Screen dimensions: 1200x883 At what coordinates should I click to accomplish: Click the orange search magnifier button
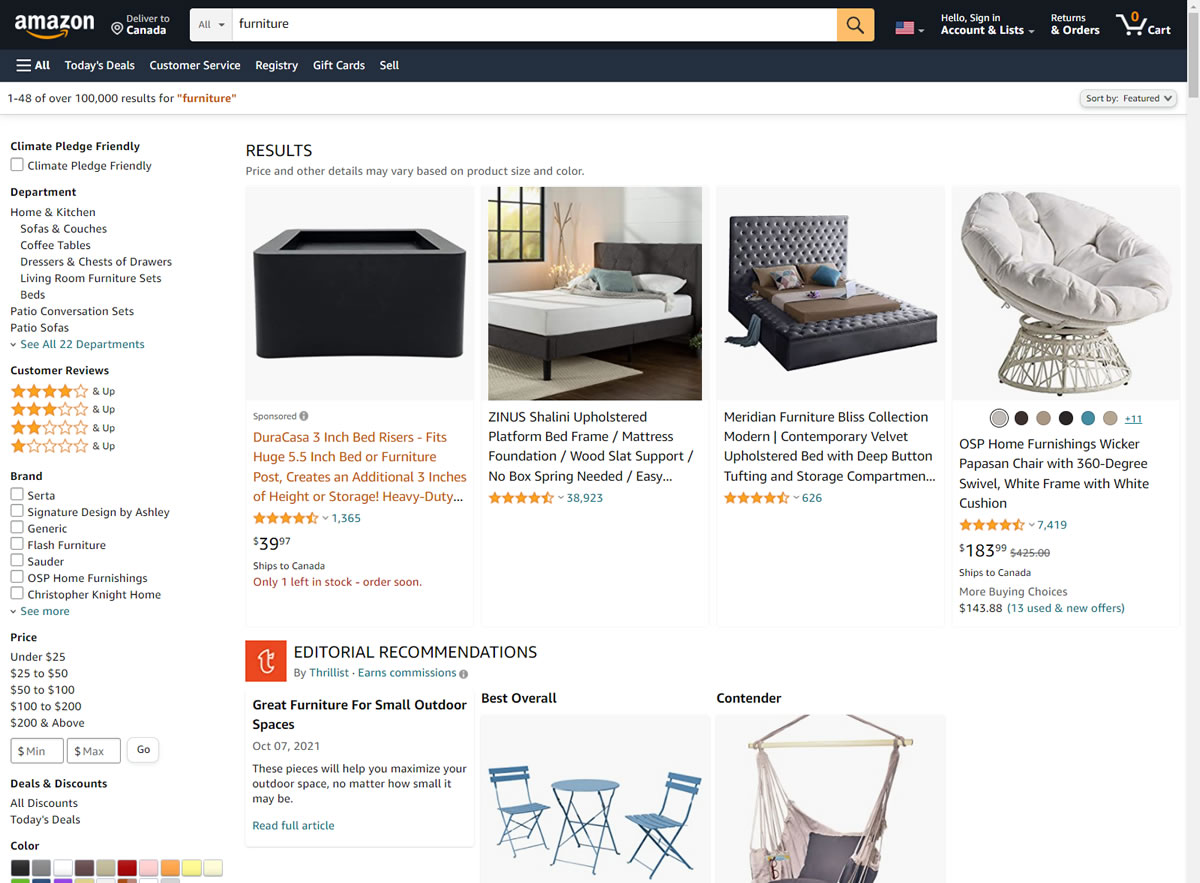[x=855, y=25]
